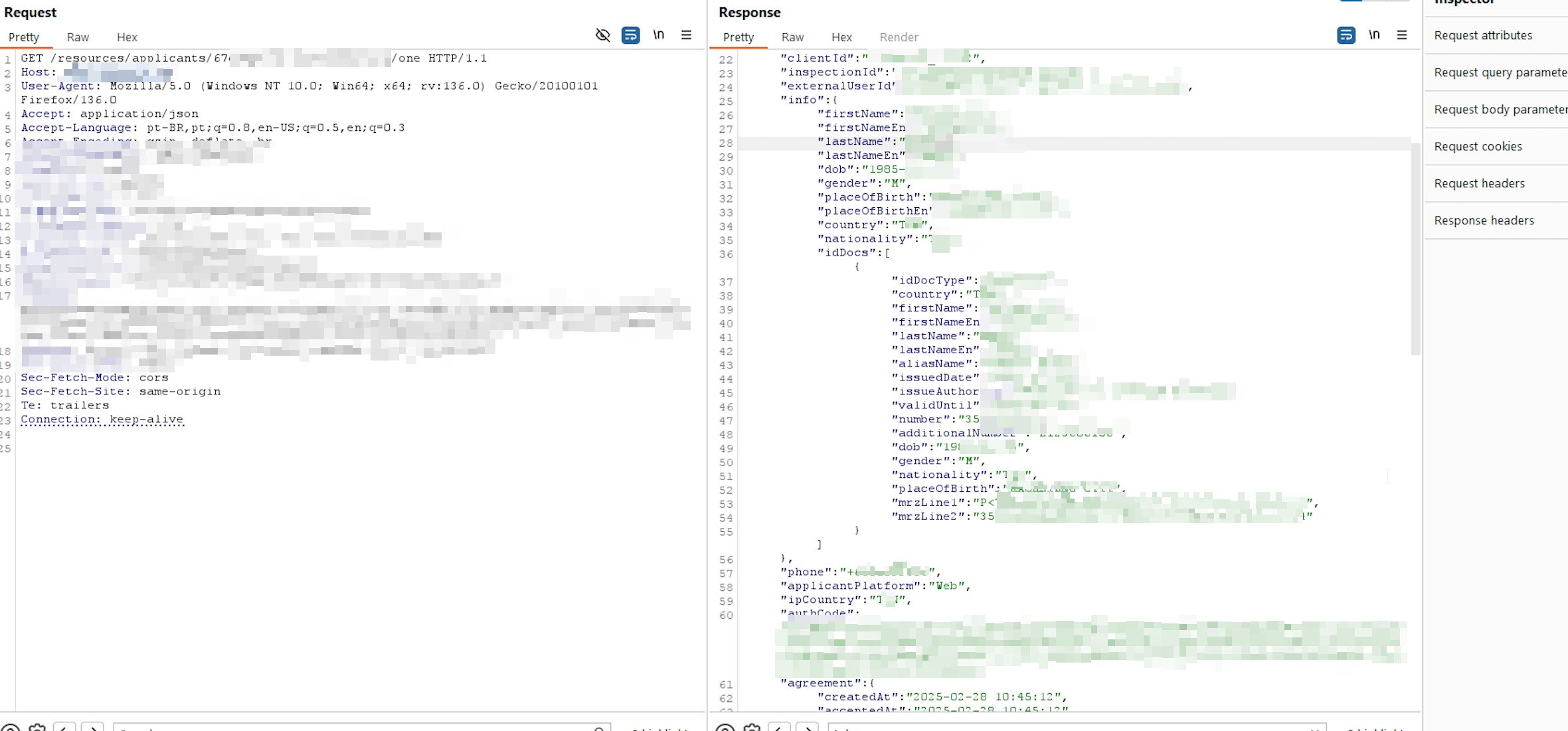Toggle word wrap icon in Request panel
This screenshot has width=1568, height=731.
(x=630, y=35)
